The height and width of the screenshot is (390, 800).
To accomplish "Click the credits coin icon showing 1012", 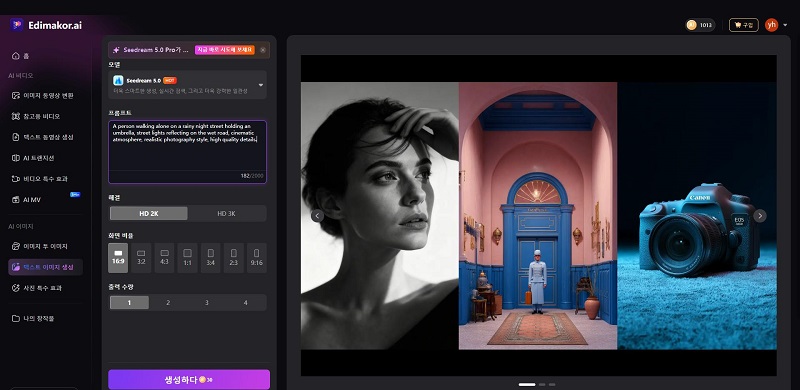I will (691, 25).
